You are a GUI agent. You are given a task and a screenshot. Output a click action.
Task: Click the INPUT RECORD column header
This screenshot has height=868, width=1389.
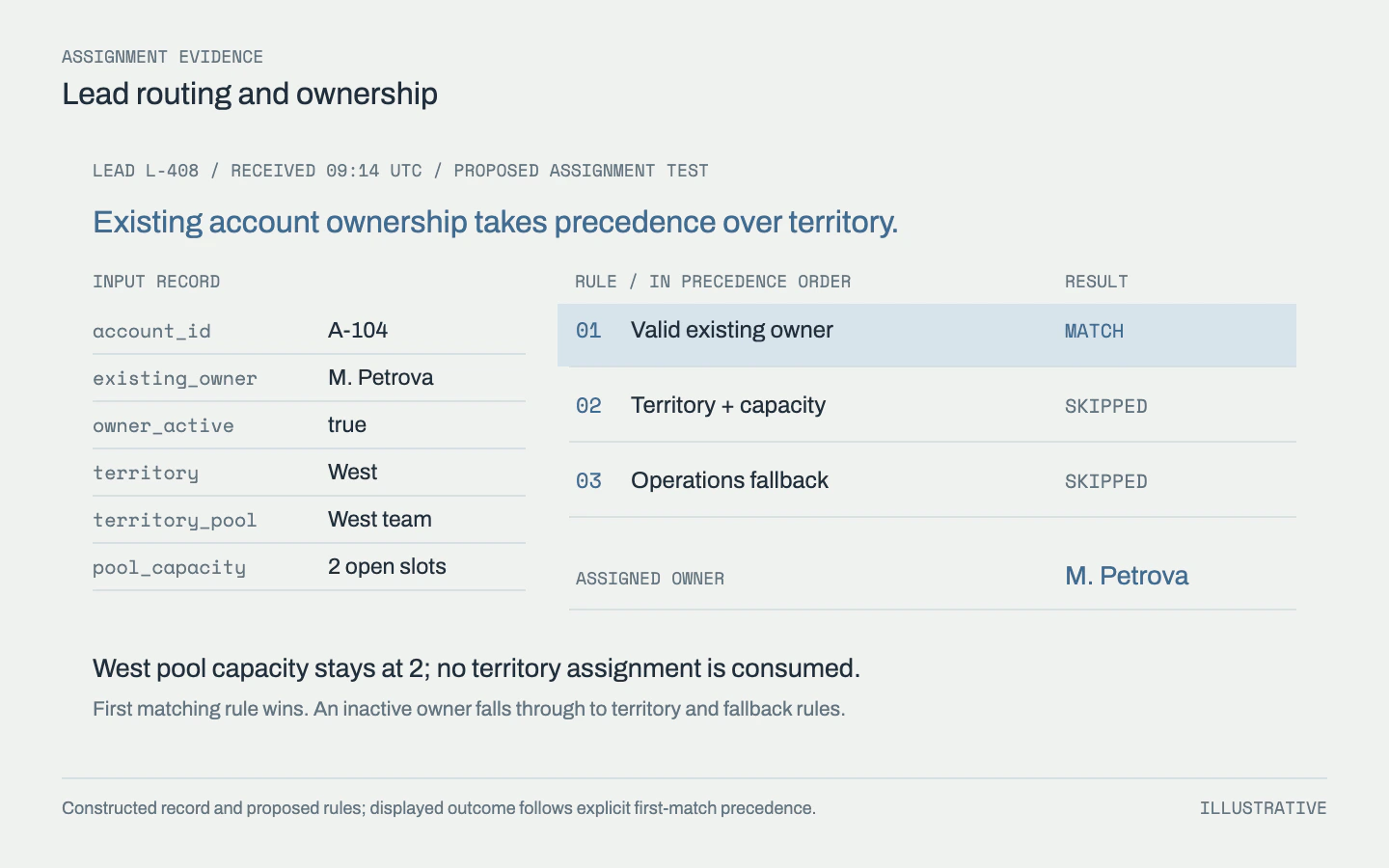[x=156, y=282]
